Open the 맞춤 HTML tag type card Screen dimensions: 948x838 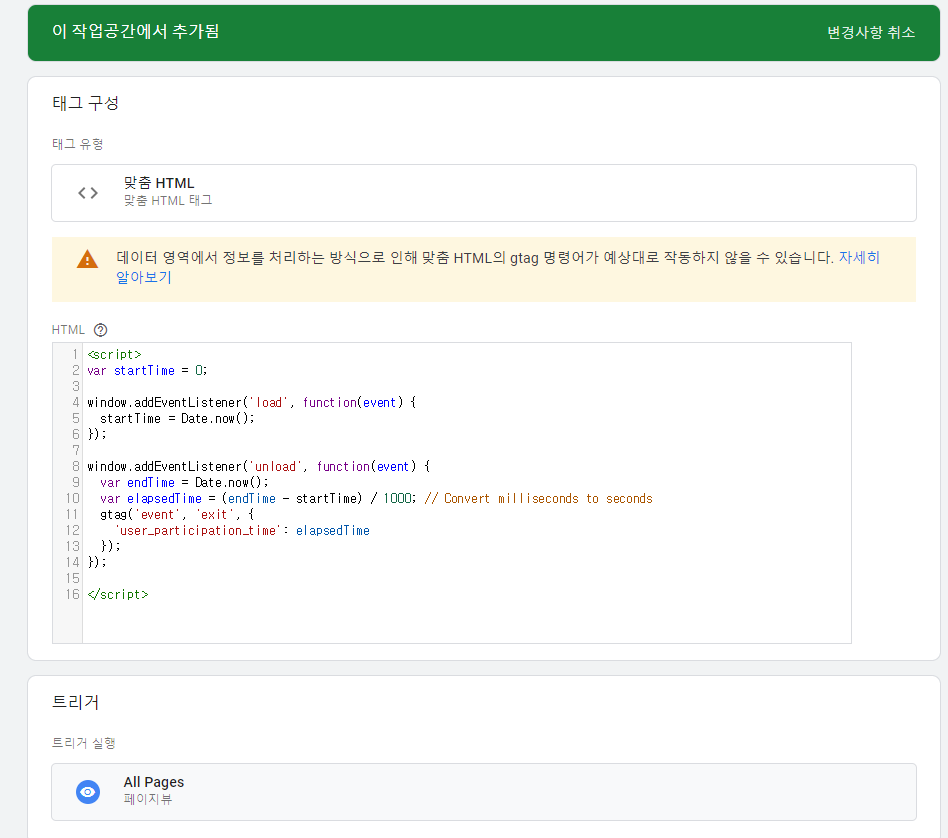coord(484,193)
